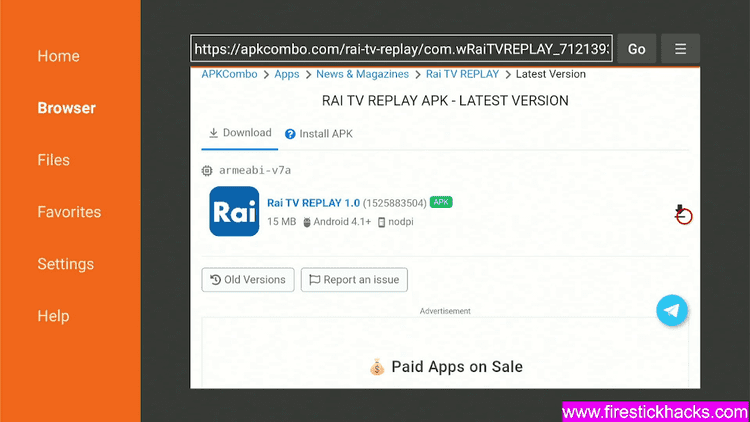
Task: Click the URL address input field
Action: click(x=401, y=48)
